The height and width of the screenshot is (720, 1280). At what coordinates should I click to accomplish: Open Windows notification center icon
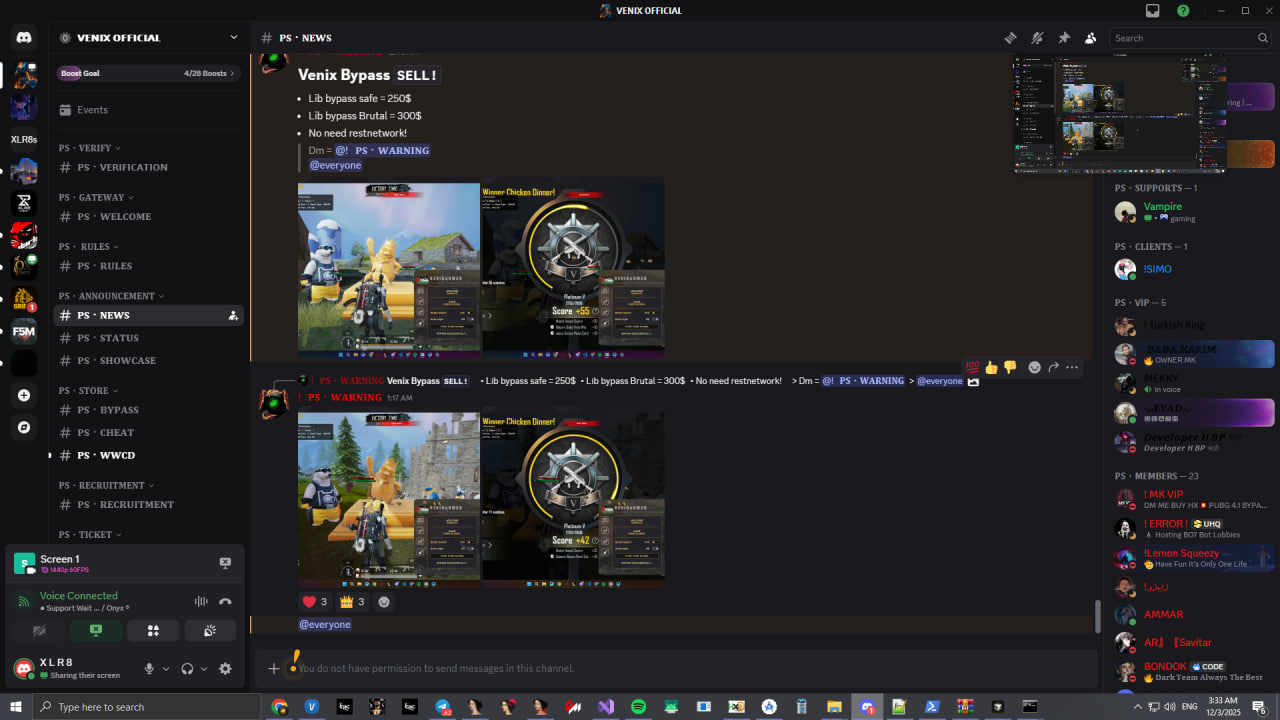click(1258, 707)
